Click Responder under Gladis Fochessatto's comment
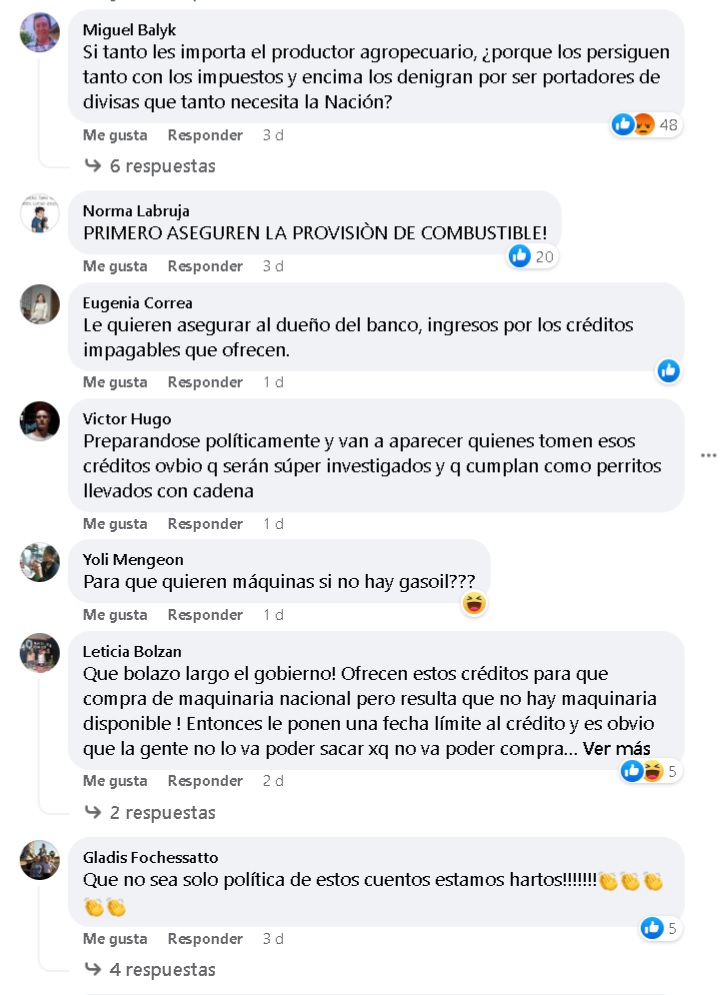This screenshot has width=727, height=995. pos(205,939)
